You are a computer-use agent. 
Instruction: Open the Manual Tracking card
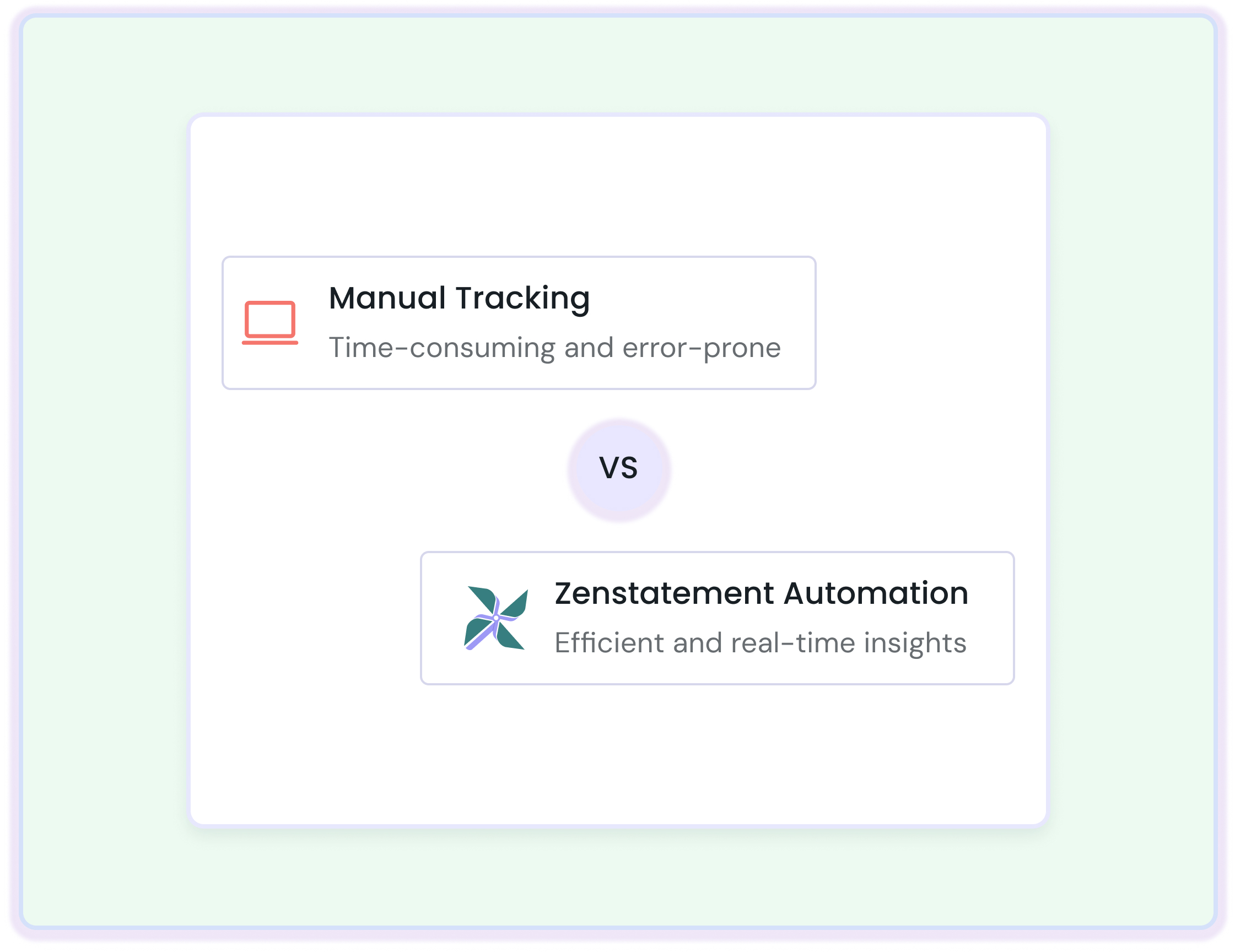(519, 323)
